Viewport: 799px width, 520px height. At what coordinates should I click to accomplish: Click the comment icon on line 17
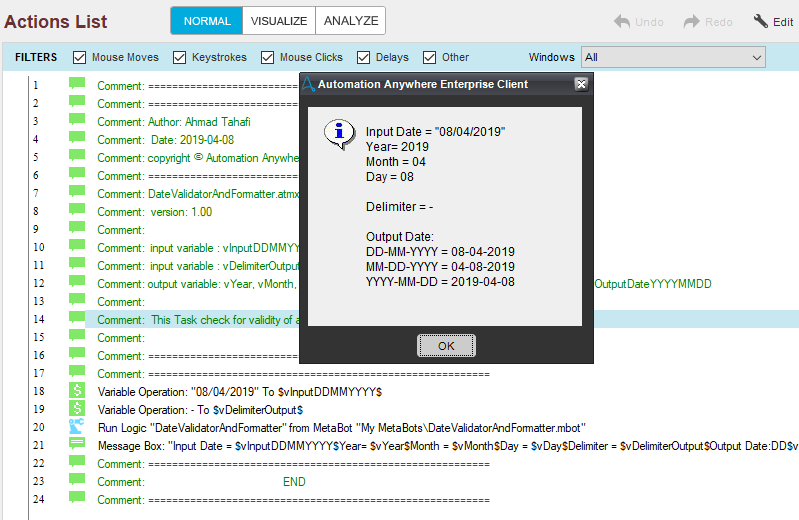tap(77, 372)
